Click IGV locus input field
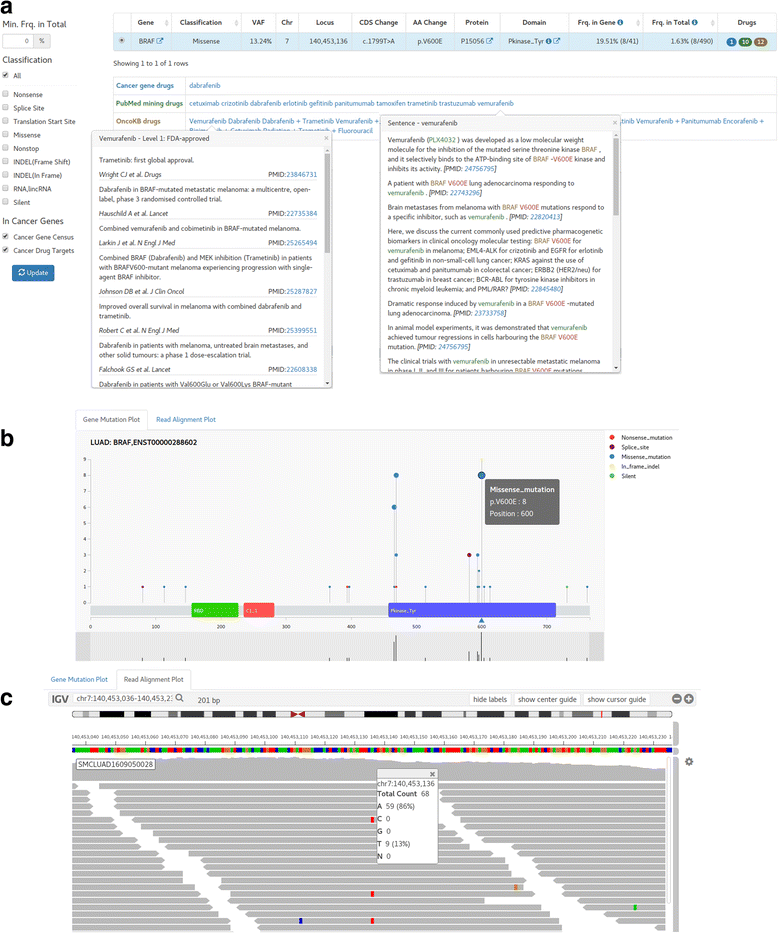Screen dimensions: 778x933 click(x=124, y=698)
